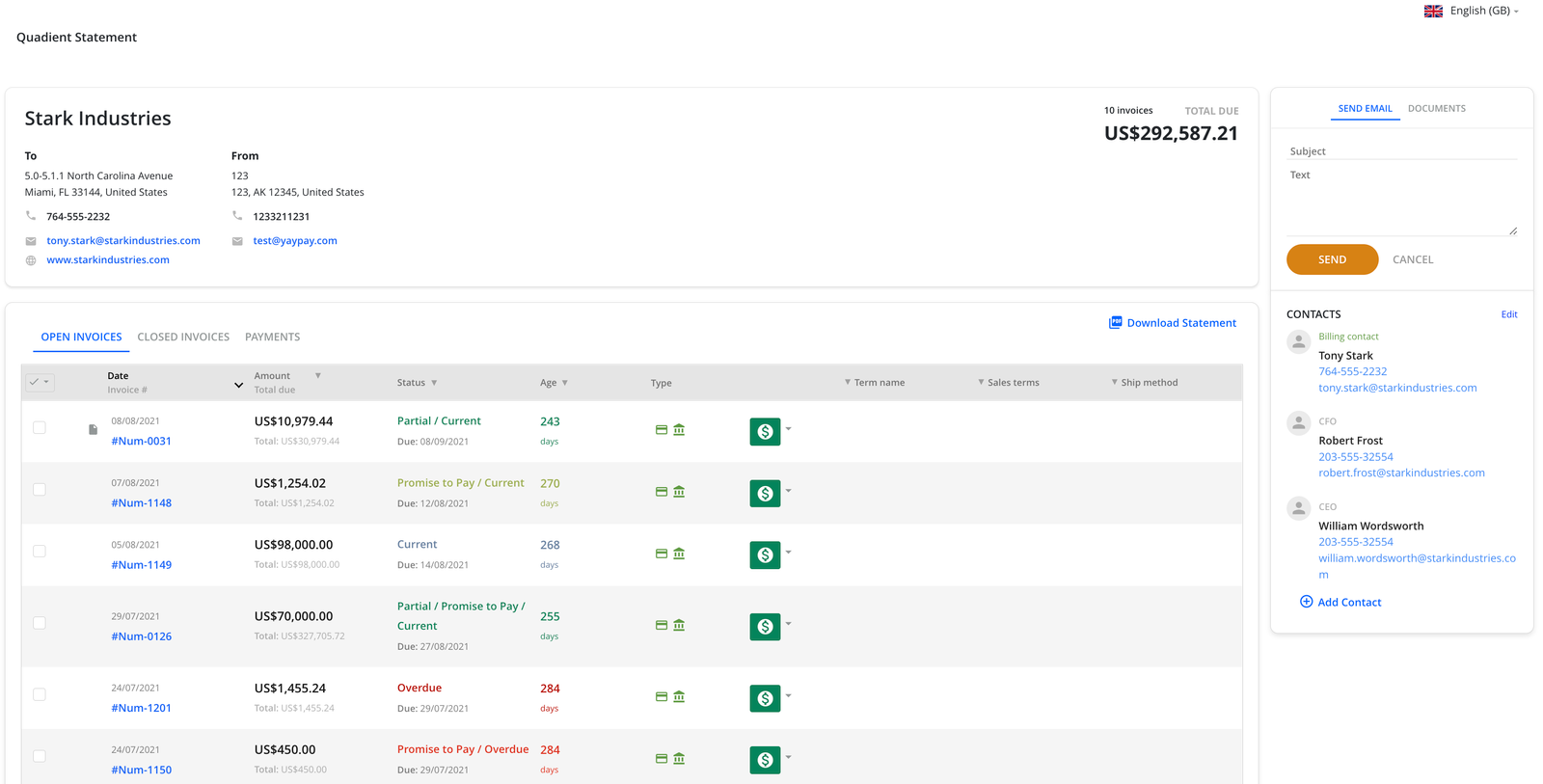Click credit card icon in #Num-1150 row

pyautogui.click(x=662, y=759)
